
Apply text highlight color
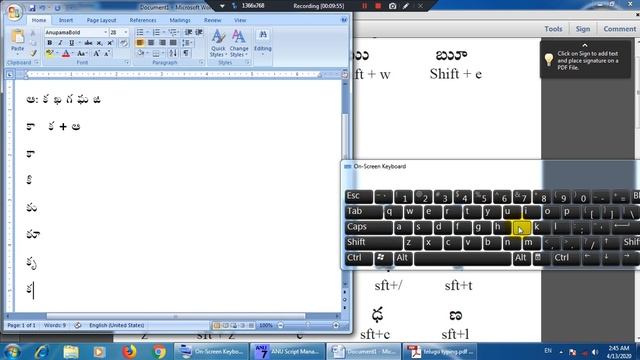click(49, 53)
